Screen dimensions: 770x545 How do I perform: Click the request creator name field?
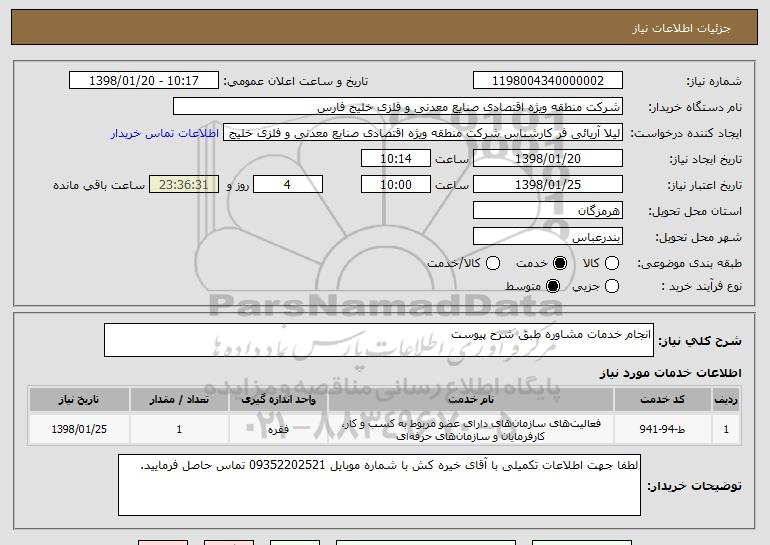(423, 133)
